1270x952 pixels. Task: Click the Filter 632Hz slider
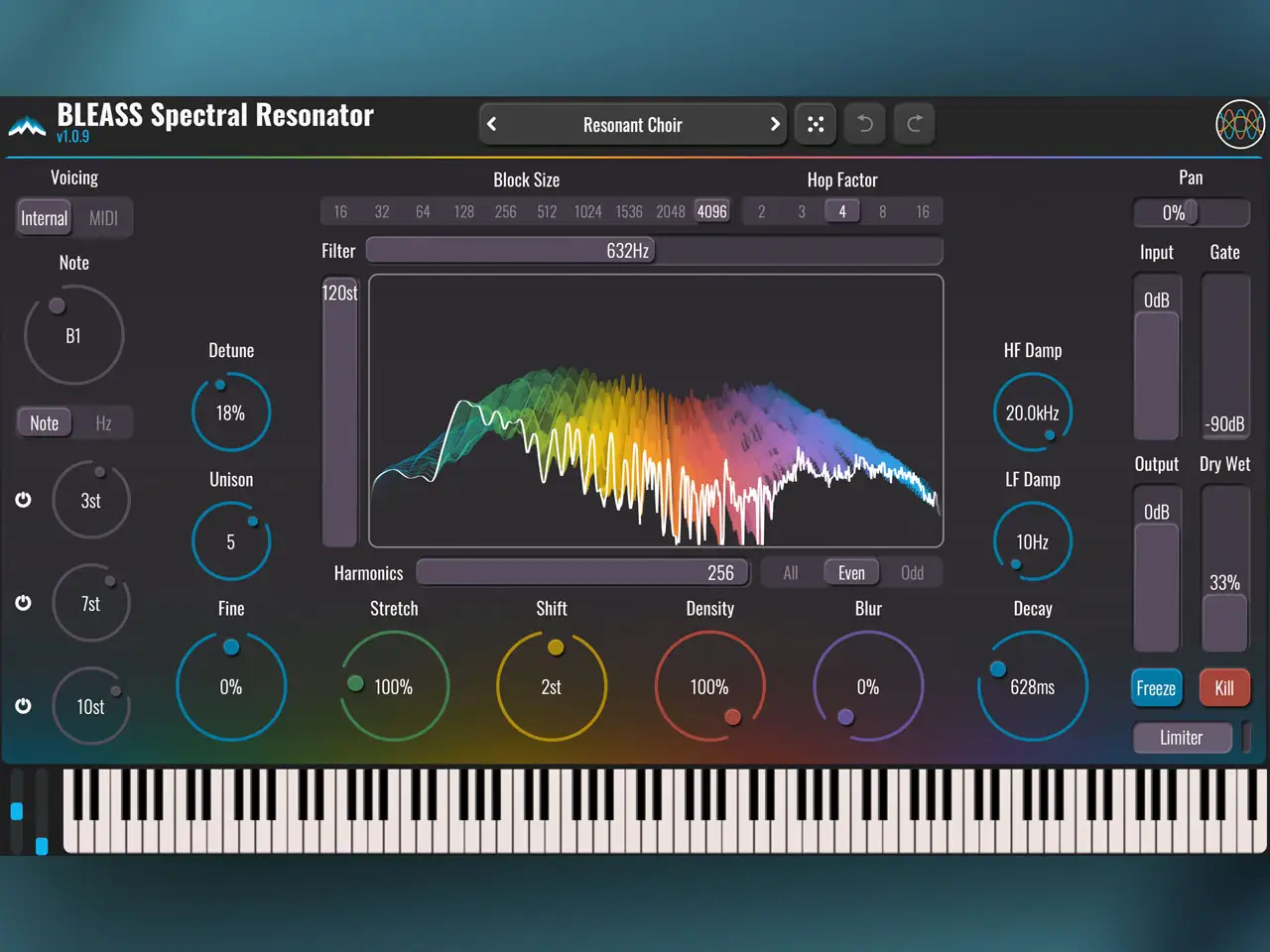pos(655,251)
